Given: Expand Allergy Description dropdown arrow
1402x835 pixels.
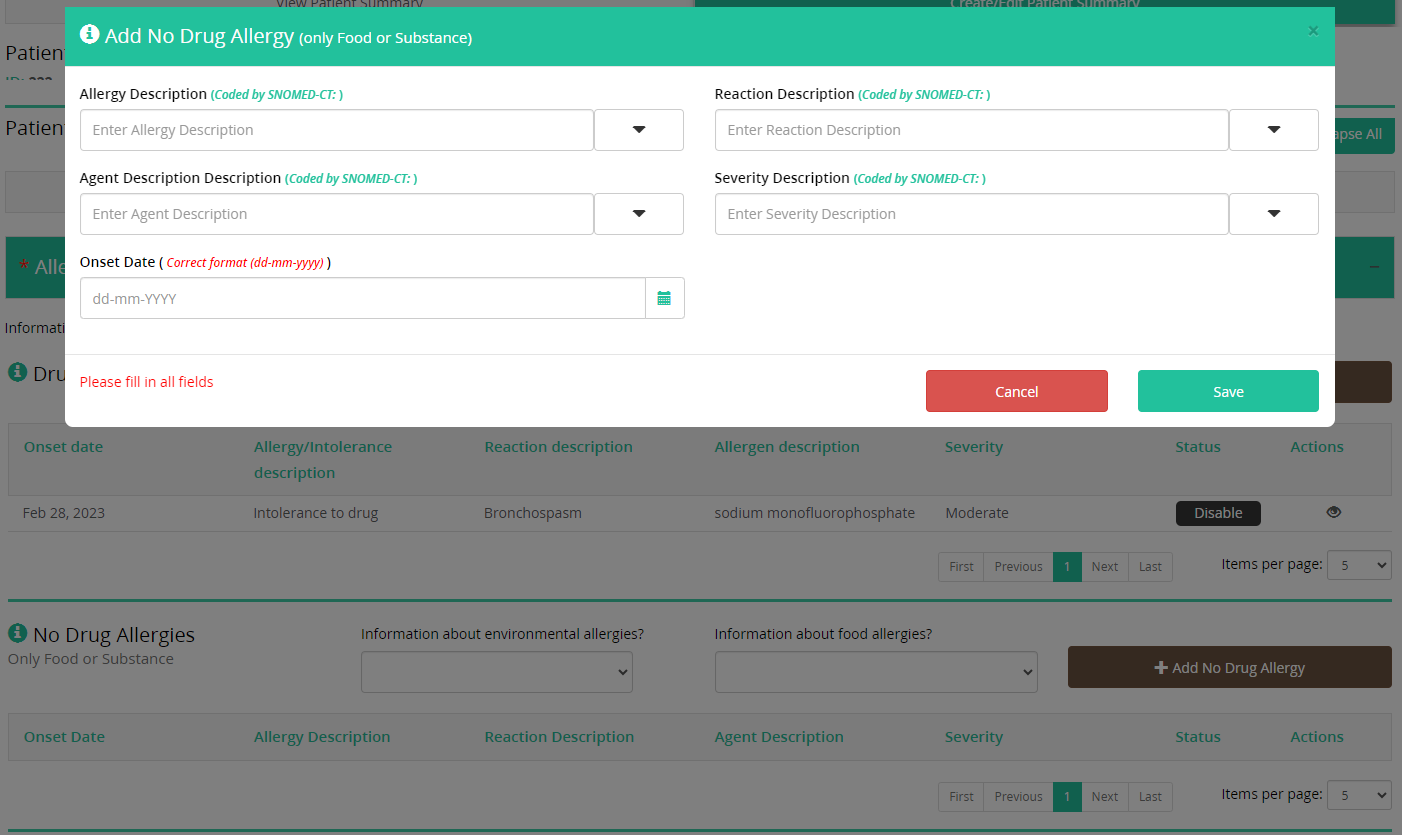Looking at the screenshot, I should pos(639,130).
